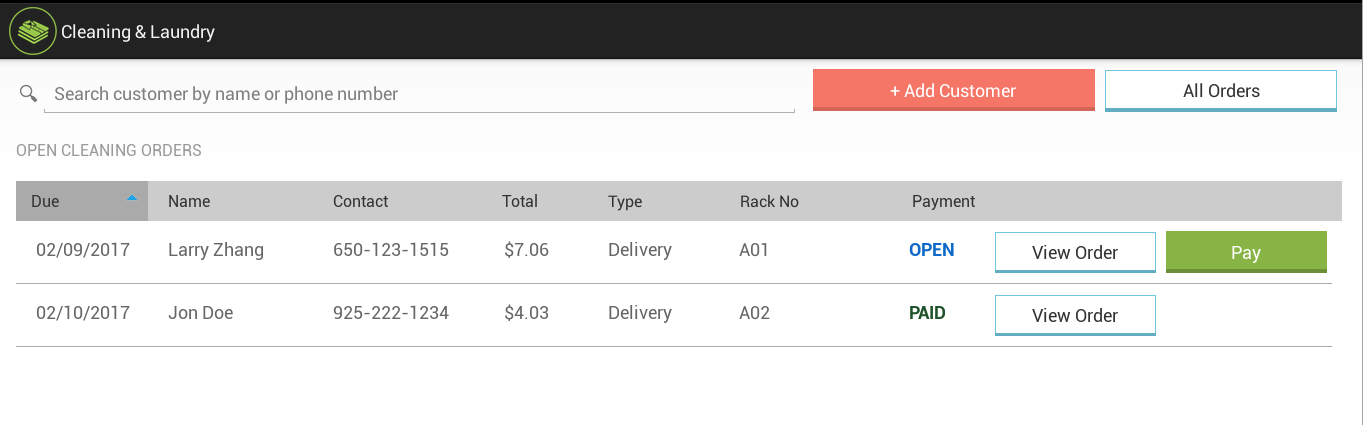Screen dimensions: 1363x425
Task: Click the Contact column header
Action: point(360,201)
